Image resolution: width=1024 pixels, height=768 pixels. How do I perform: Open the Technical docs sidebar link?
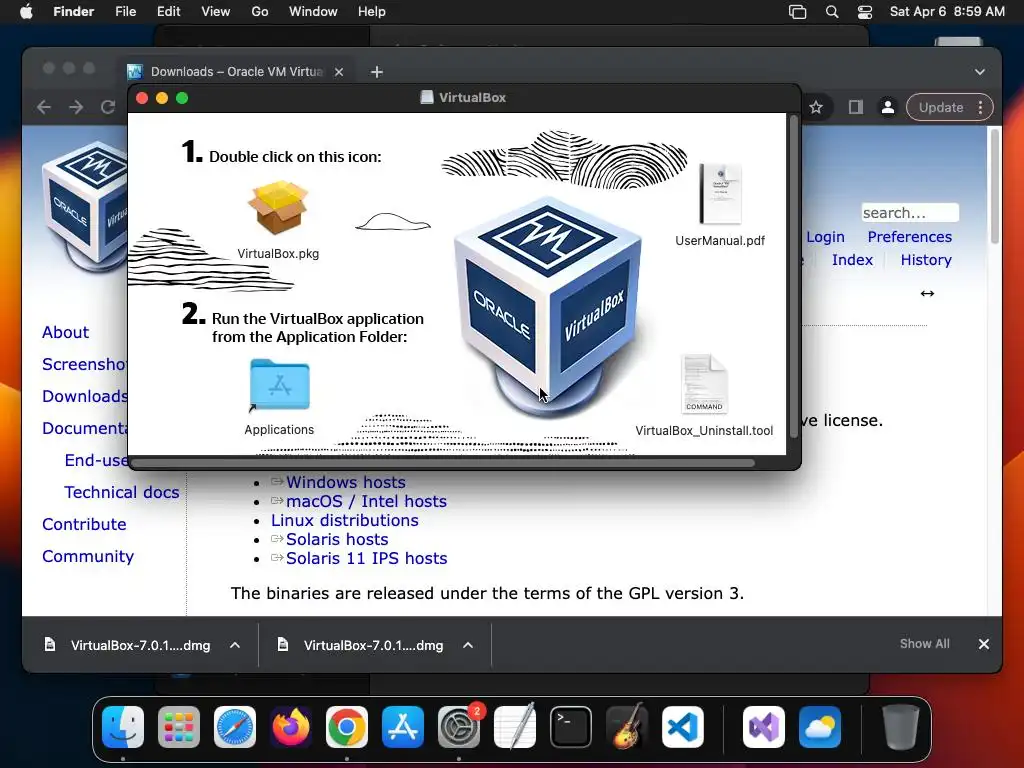tap(121, 492)
